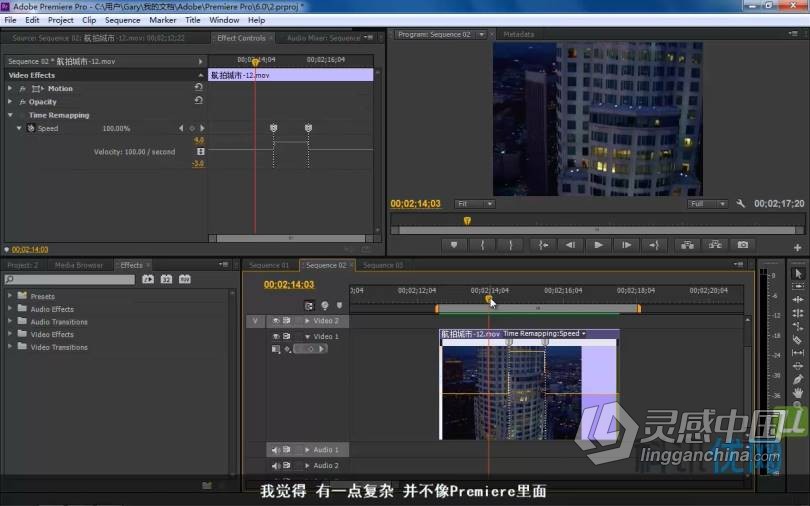
Task: Open the Fit zoom level dropdown
Action: pyautogui.click(x=475, y=204)
